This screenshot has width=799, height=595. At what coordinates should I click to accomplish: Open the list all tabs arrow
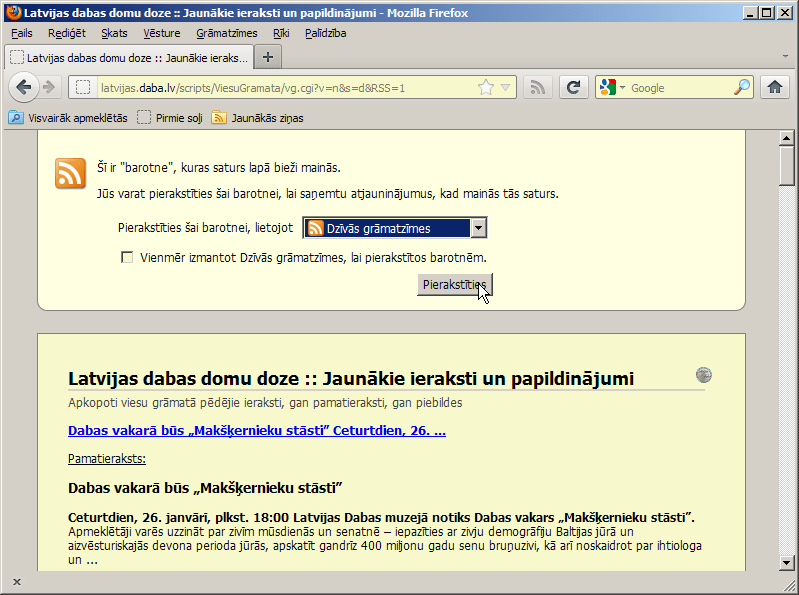click(785, 56)
